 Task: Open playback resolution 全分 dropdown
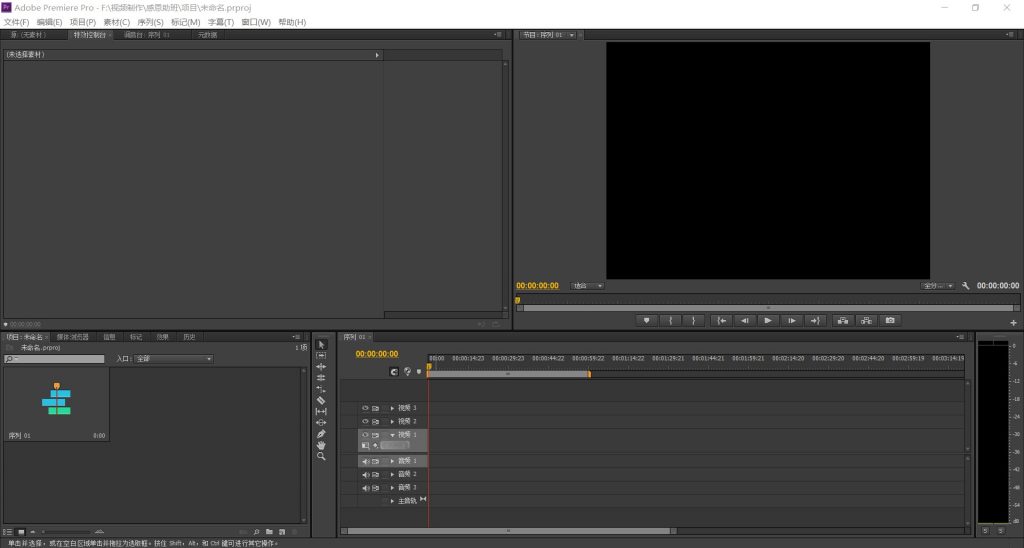point(938,286)
